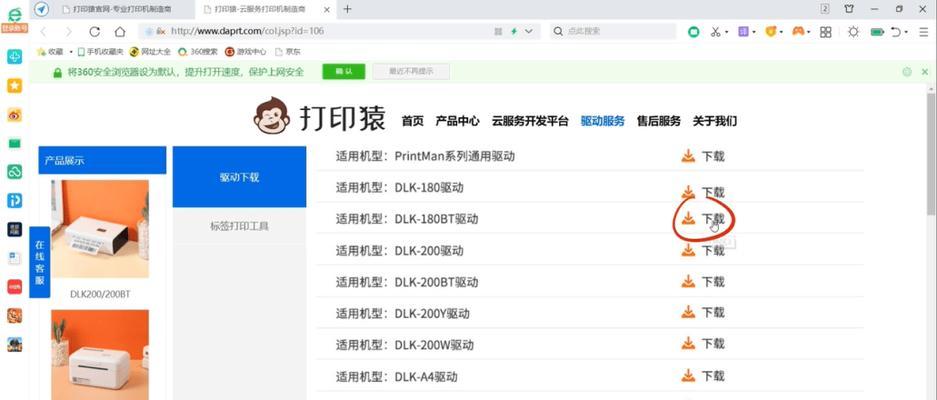Select the 标签打印工具 side tab
937x400 pixels.
click(x=239, y=226)
